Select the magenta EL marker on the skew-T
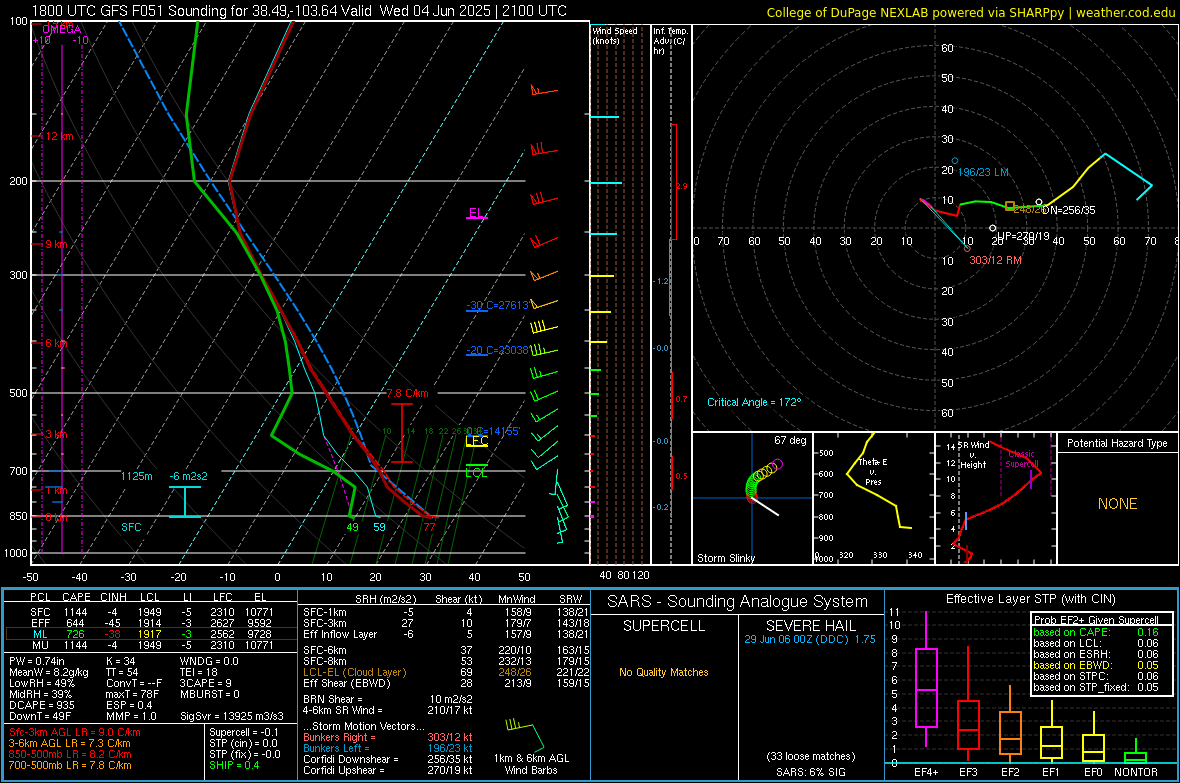 (x=476, y=213)
